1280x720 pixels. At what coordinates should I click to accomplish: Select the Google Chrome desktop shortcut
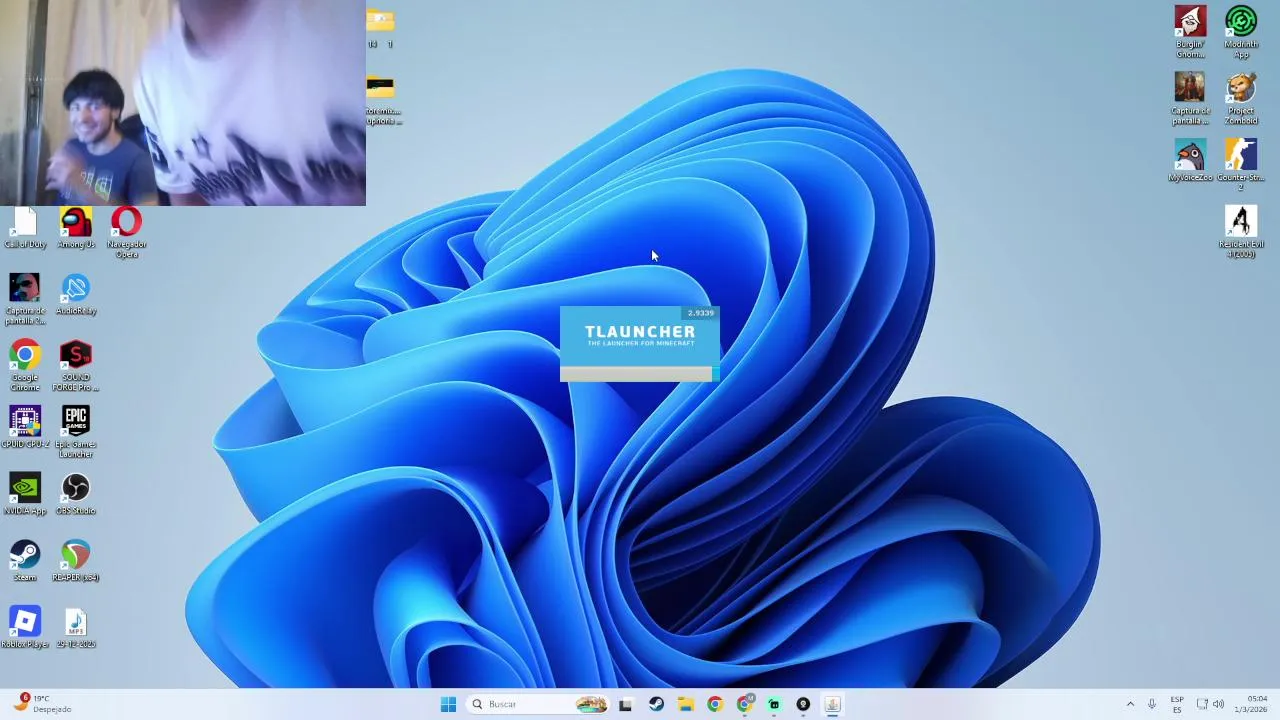[x=25, y=366]
